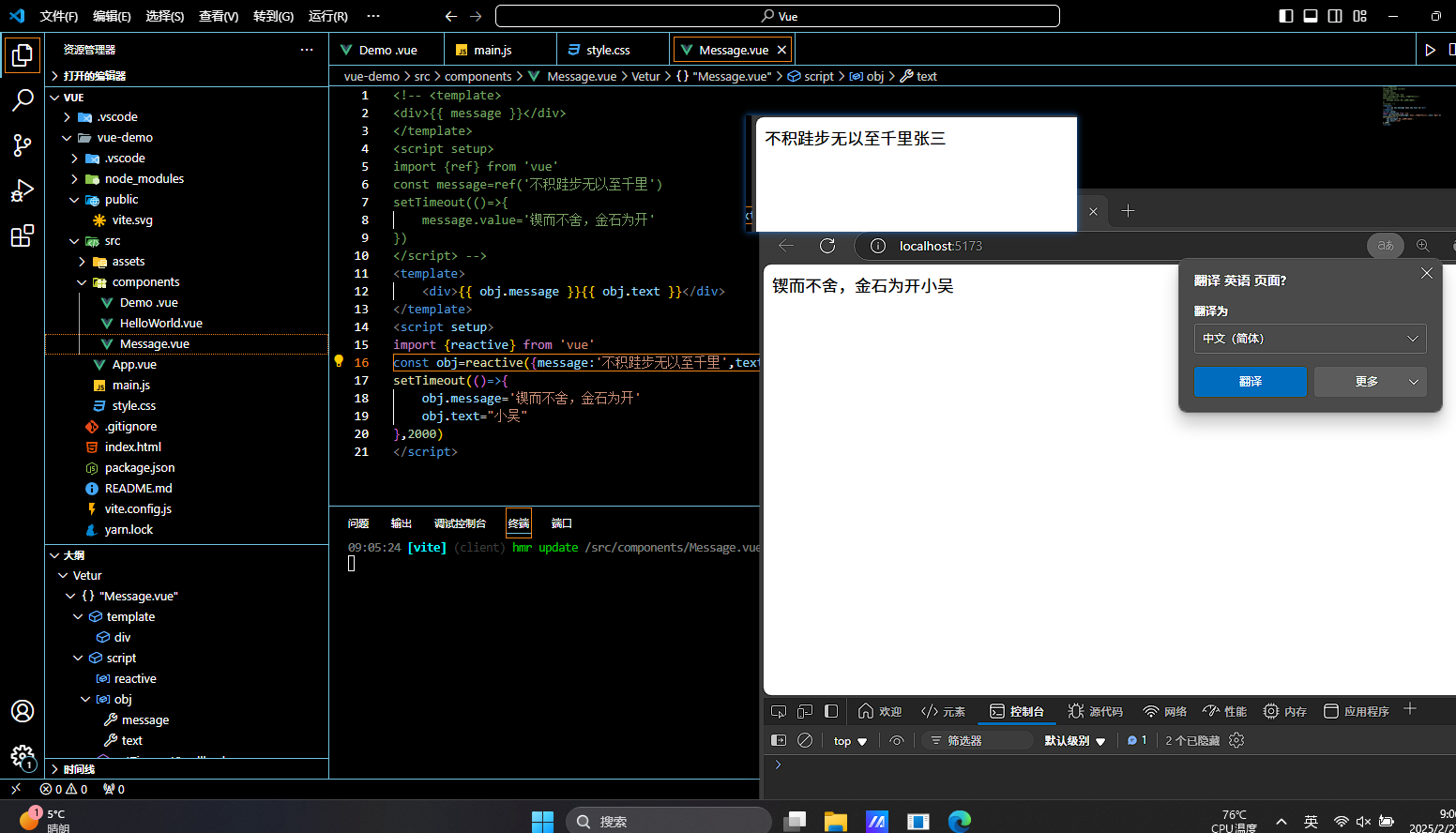The width and height of the screenshot is (1456, 833).
Task: Click the errors and warnings status item
Action: coord(64,789)
